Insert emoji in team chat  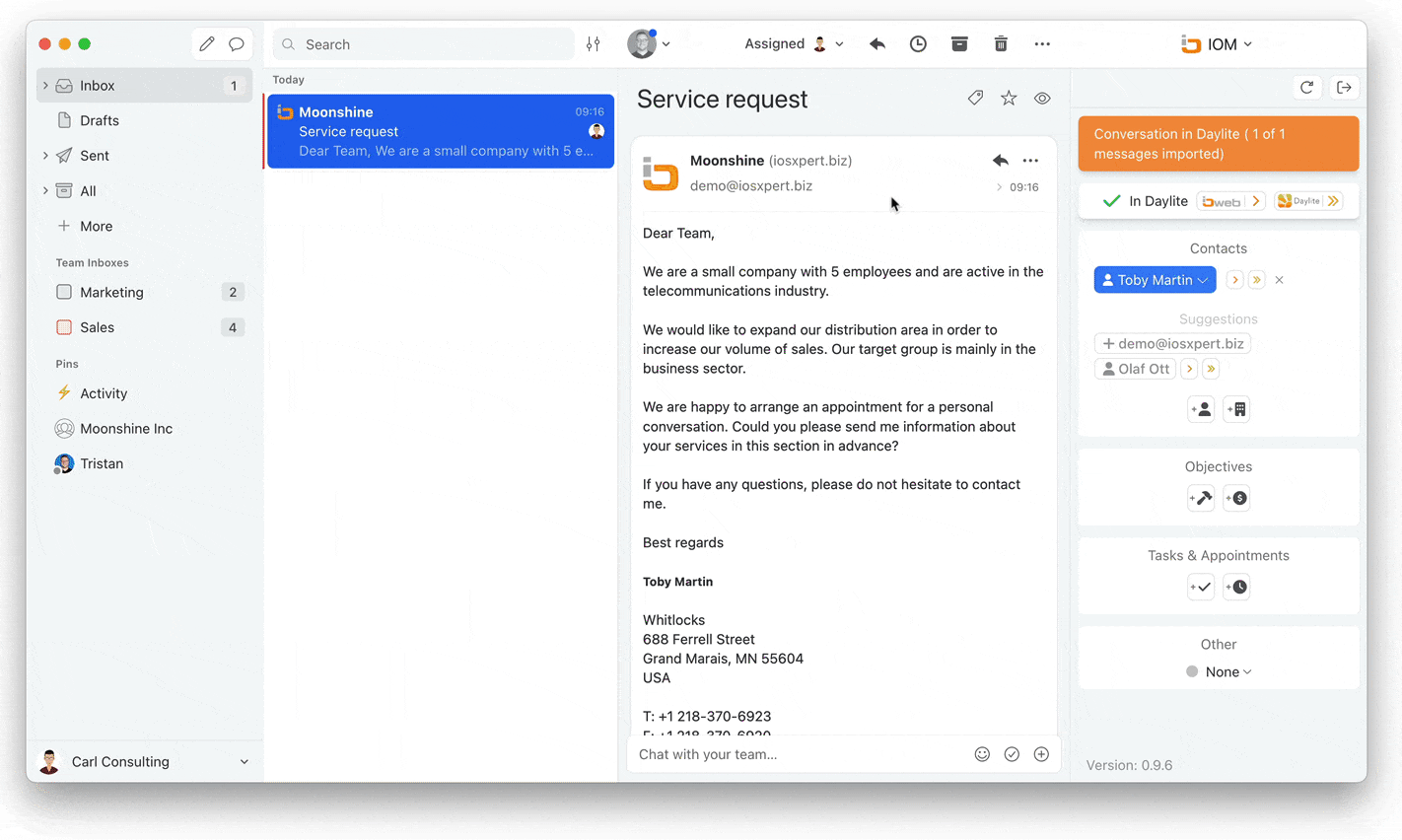click(x=982, y=754)
